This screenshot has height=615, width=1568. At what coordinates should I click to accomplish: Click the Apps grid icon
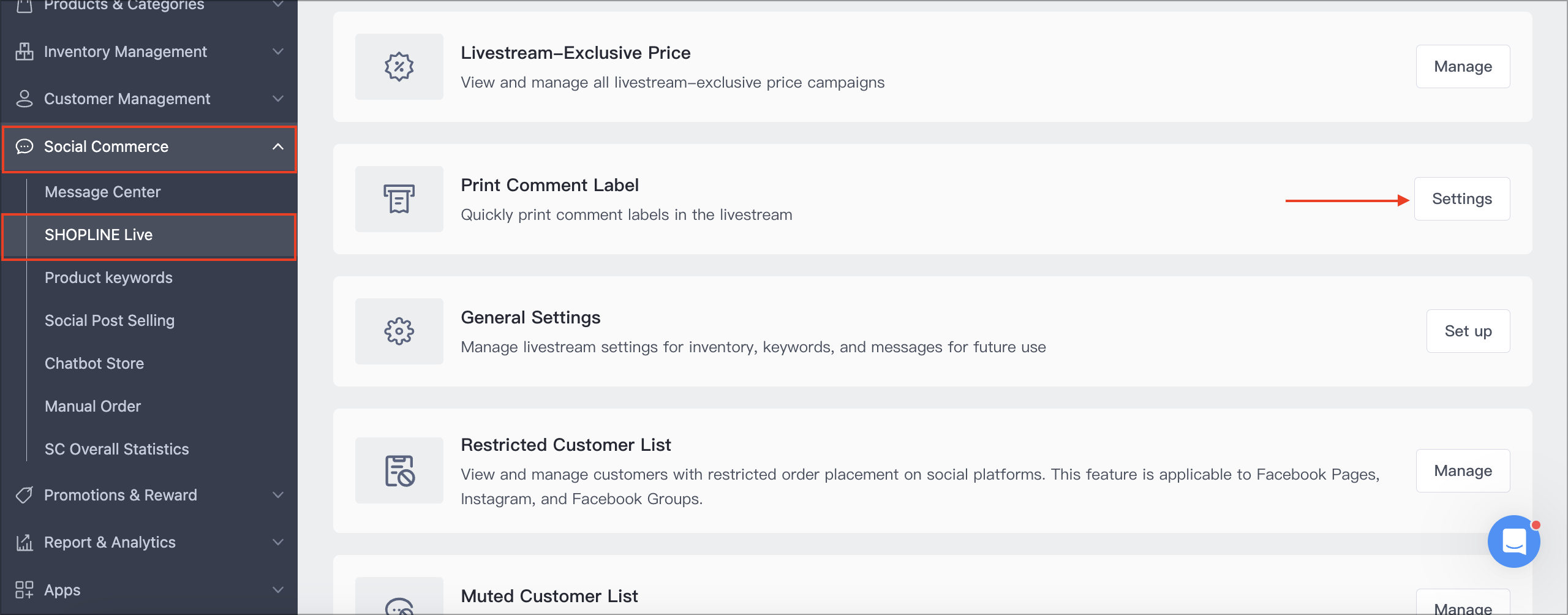point(24,590)
